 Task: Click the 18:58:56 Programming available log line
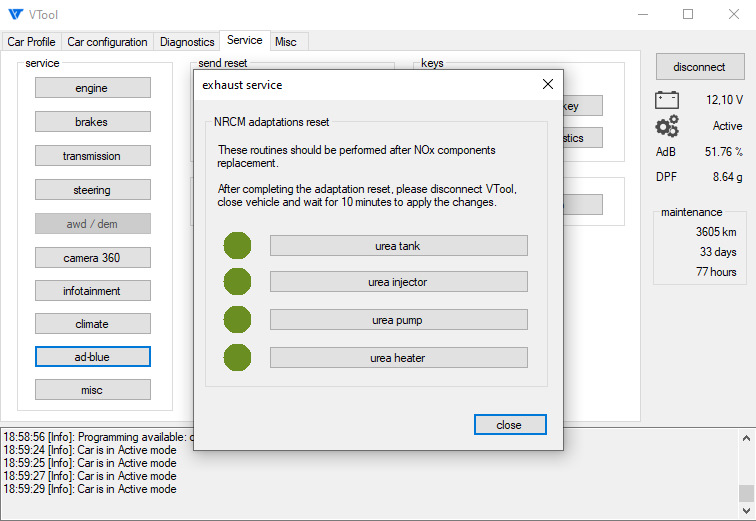tap(98, 437)
